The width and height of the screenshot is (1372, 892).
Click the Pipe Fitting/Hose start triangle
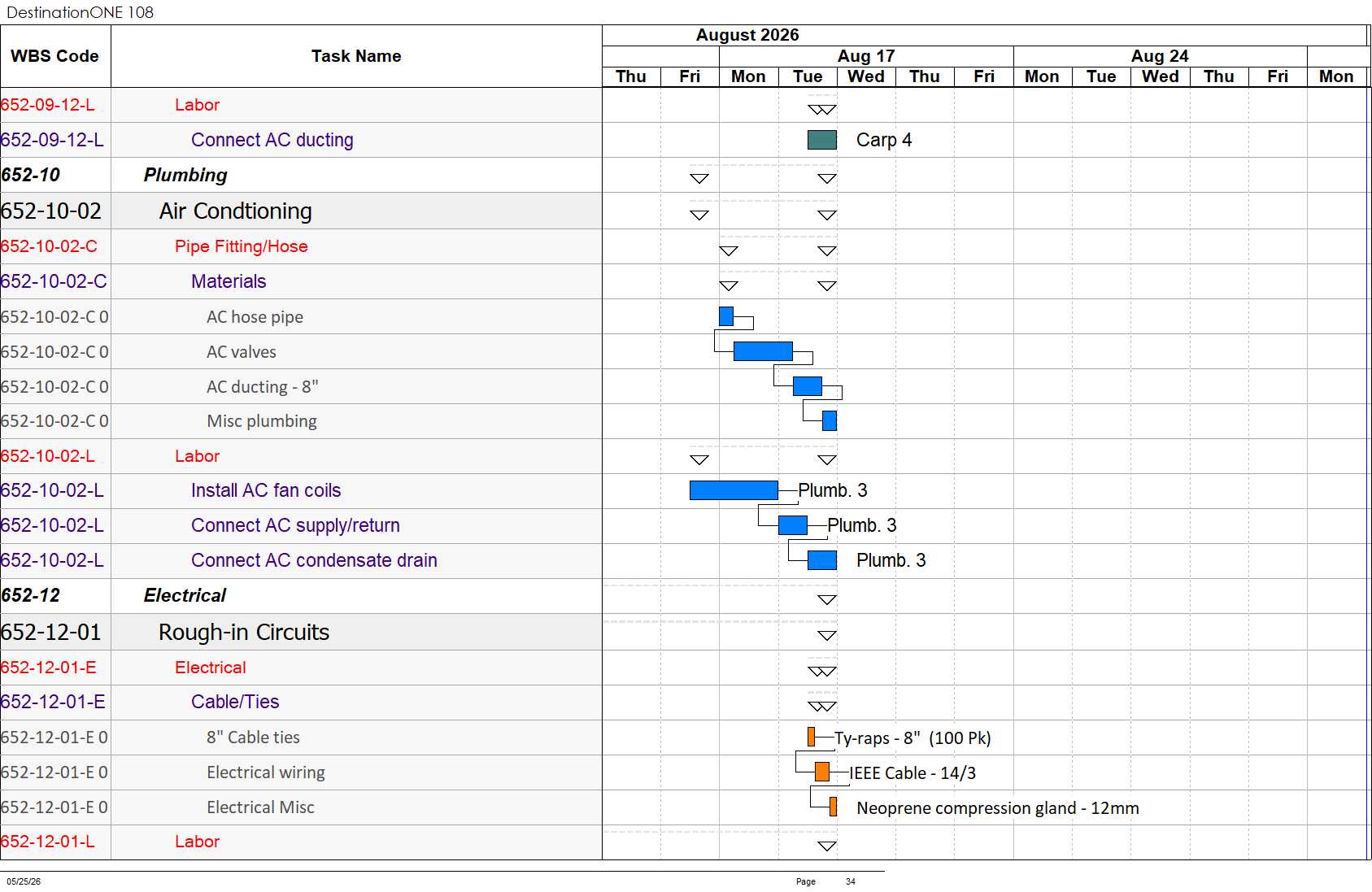click(729, 251)
